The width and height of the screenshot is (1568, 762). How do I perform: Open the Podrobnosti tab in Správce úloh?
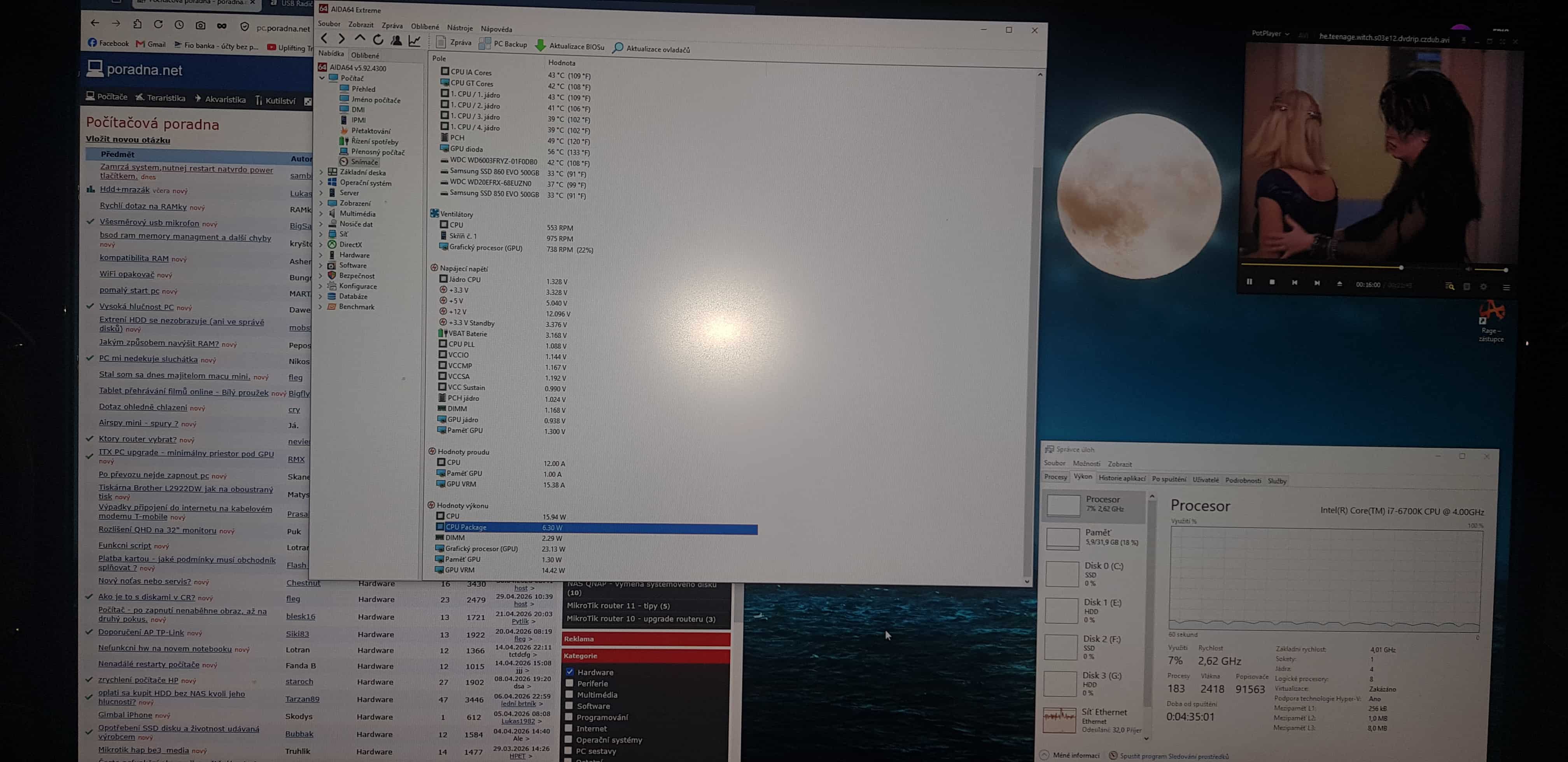click(x=1243, y=480)
